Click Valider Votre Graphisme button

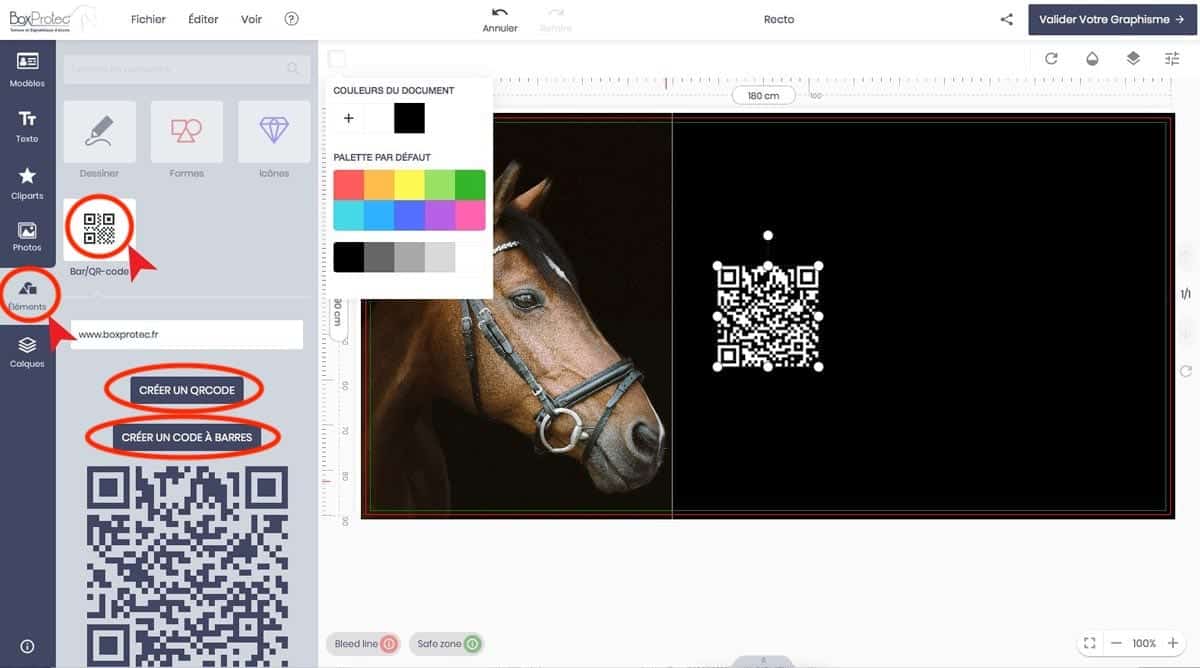(1110, 19)
